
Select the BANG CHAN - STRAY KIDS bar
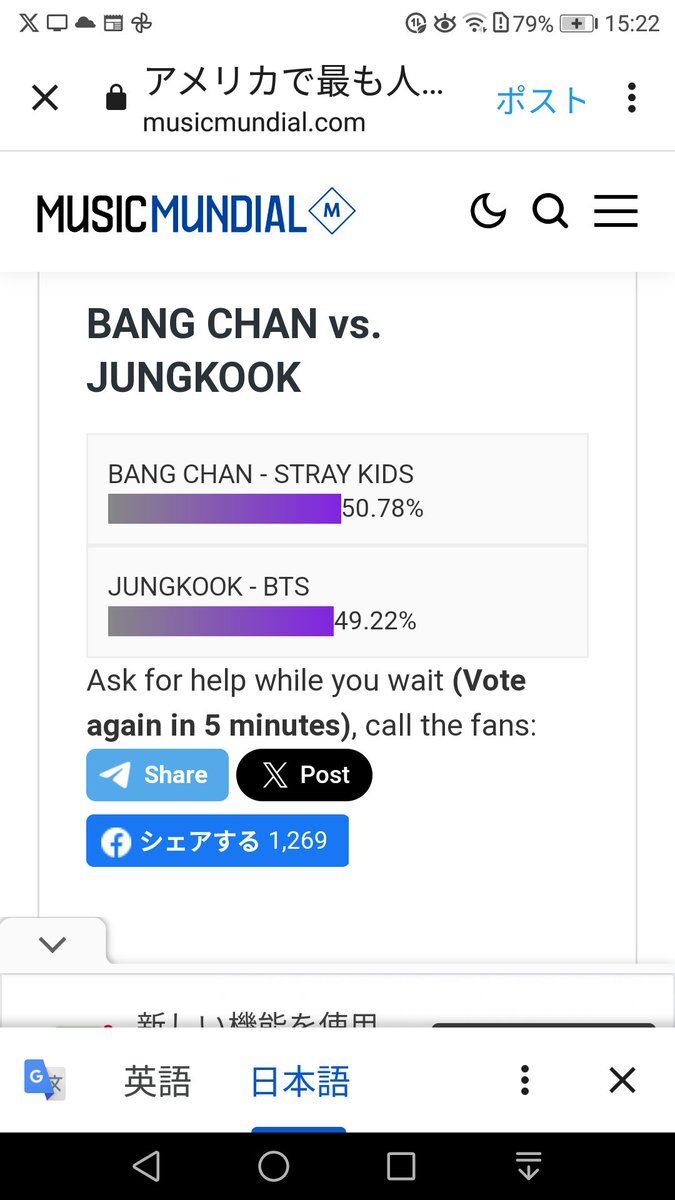pos(338,490)
